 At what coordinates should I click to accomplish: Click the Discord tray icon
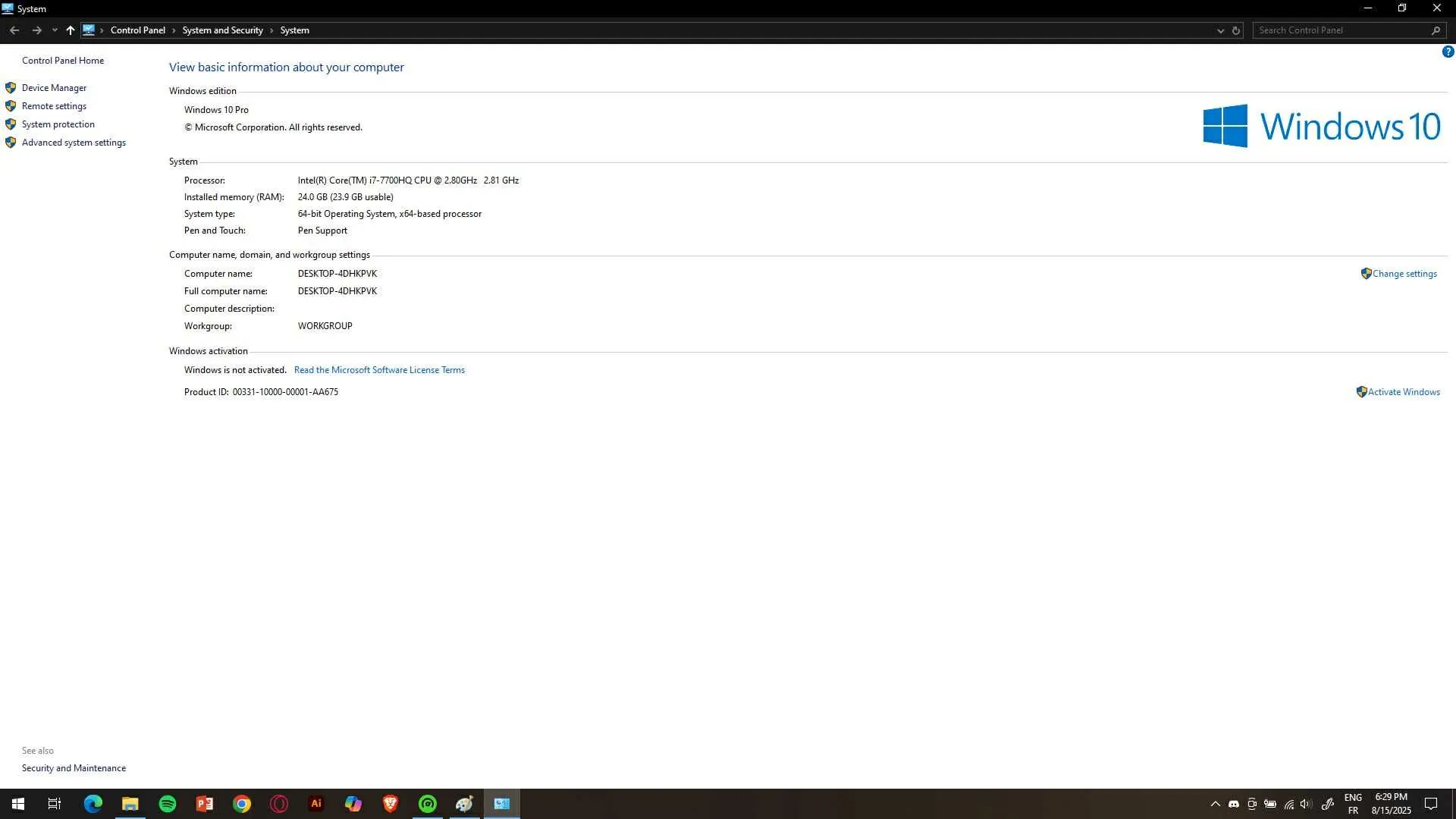coord(1234,804)
